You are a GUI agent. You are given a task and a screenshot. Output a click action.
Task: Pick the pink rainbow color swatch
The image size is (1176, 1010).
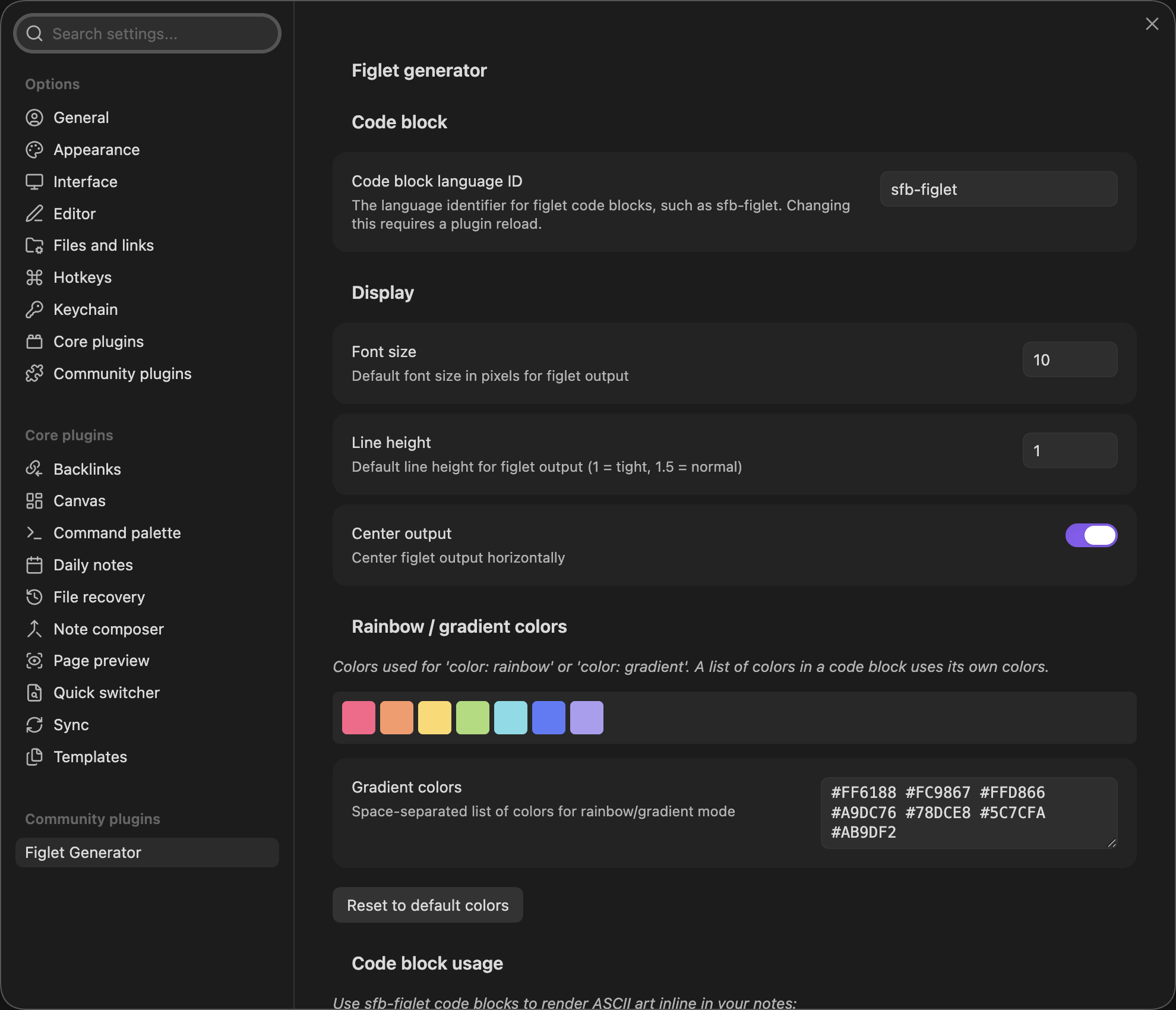tap(359, 718)
